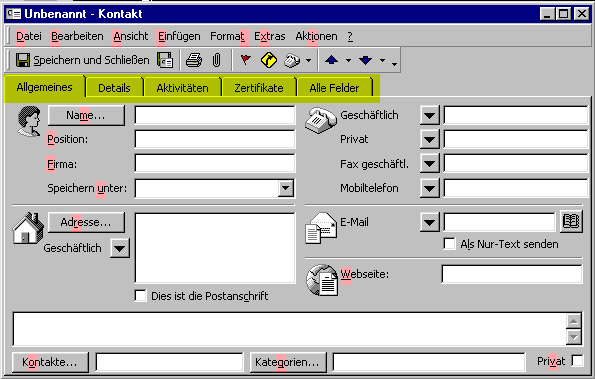The image size is (595, 379).
Task: Open the Einfügen menu
Action: pos(179,36)
